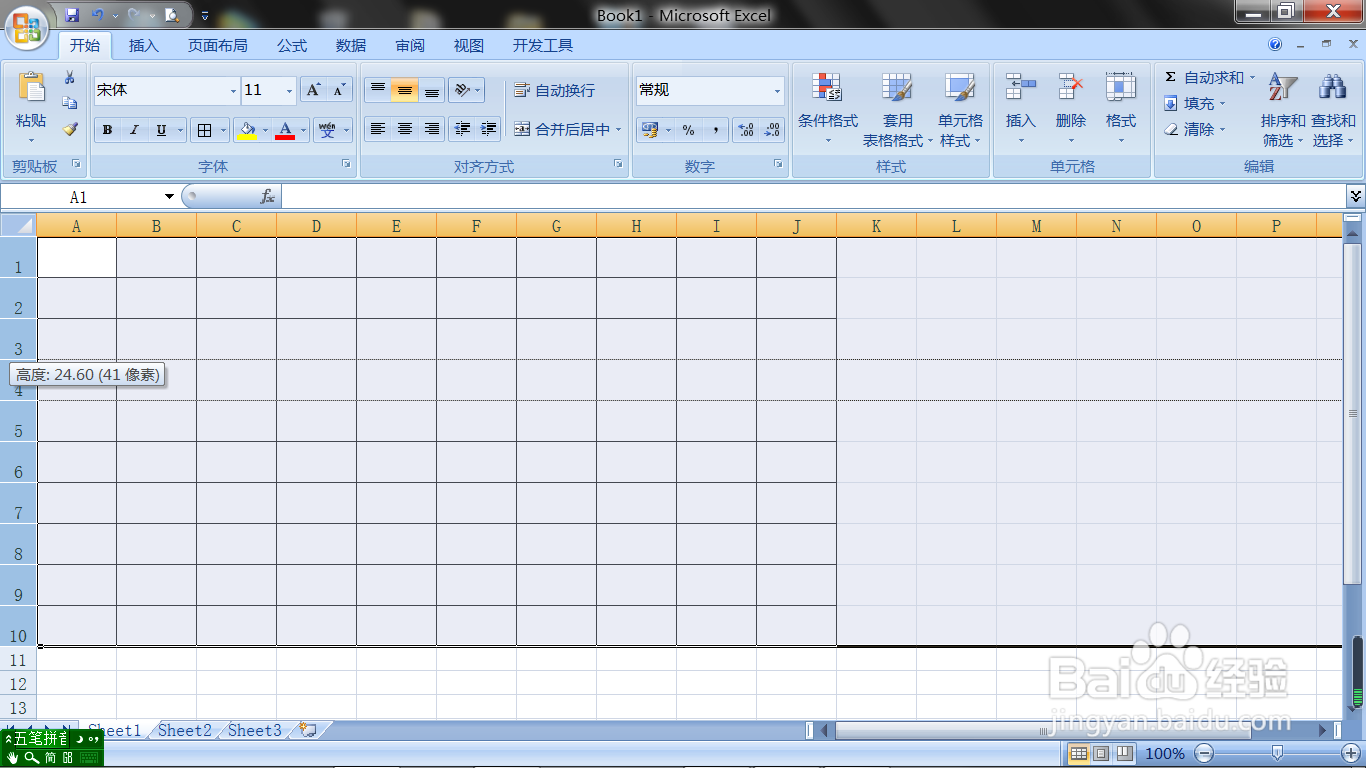Toggle Underline formatting
The image size is (1366, 768).
click(161, 130)
